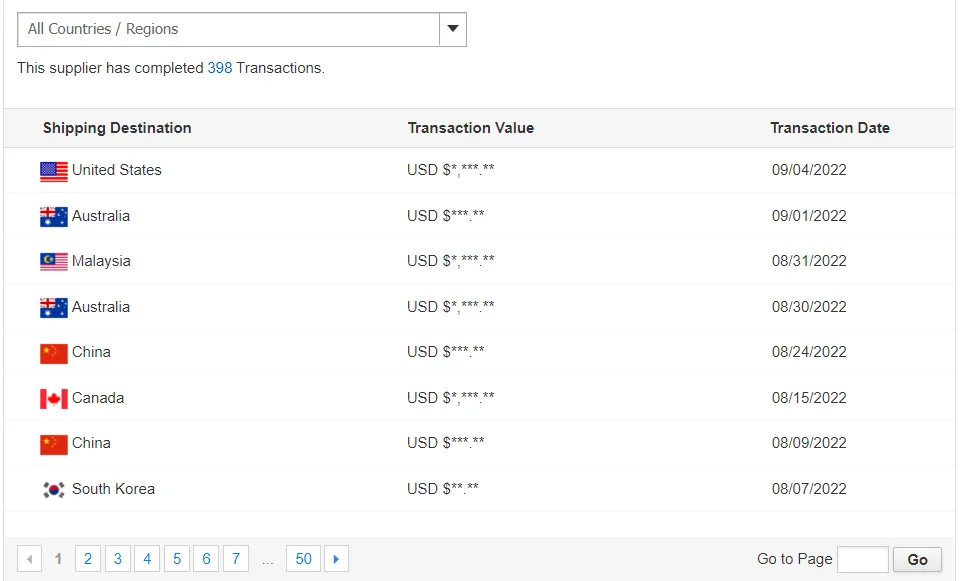Jump to page 2
This screenshot has width=960, height=581.
click(x=88, y=559)
